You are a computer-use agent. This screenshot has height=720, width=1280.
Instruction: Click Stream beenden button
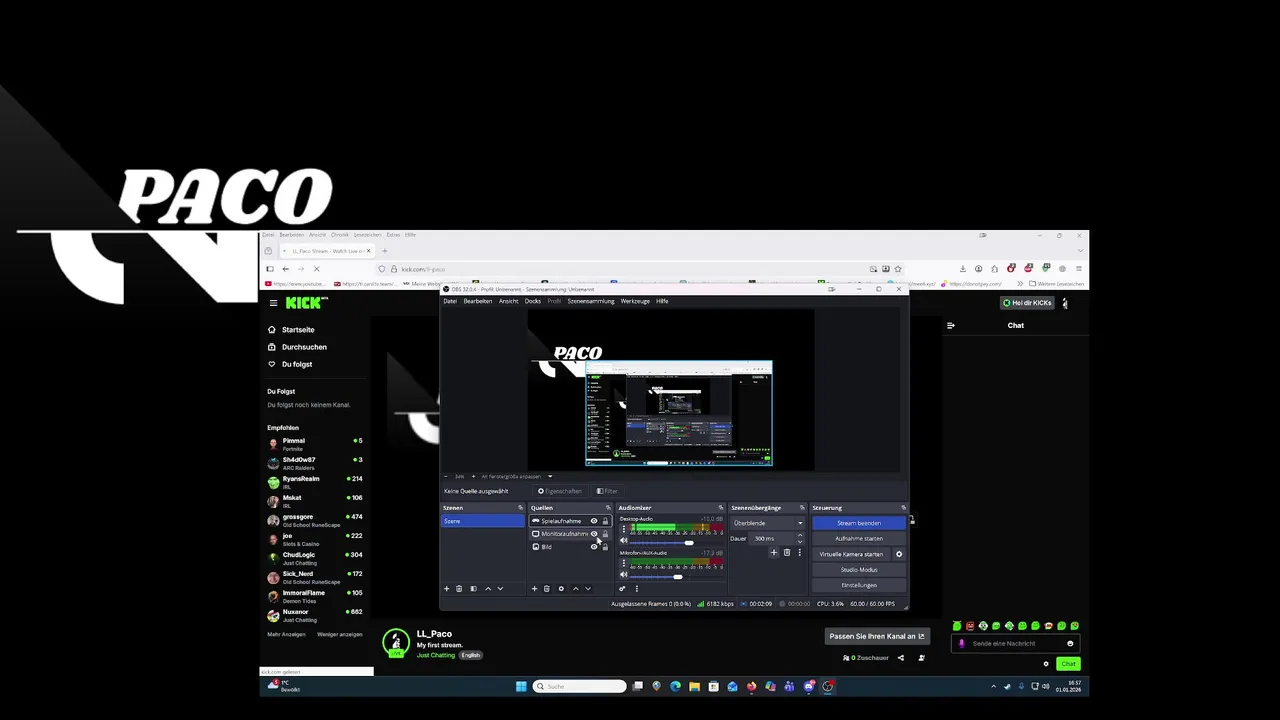(859, 523)
